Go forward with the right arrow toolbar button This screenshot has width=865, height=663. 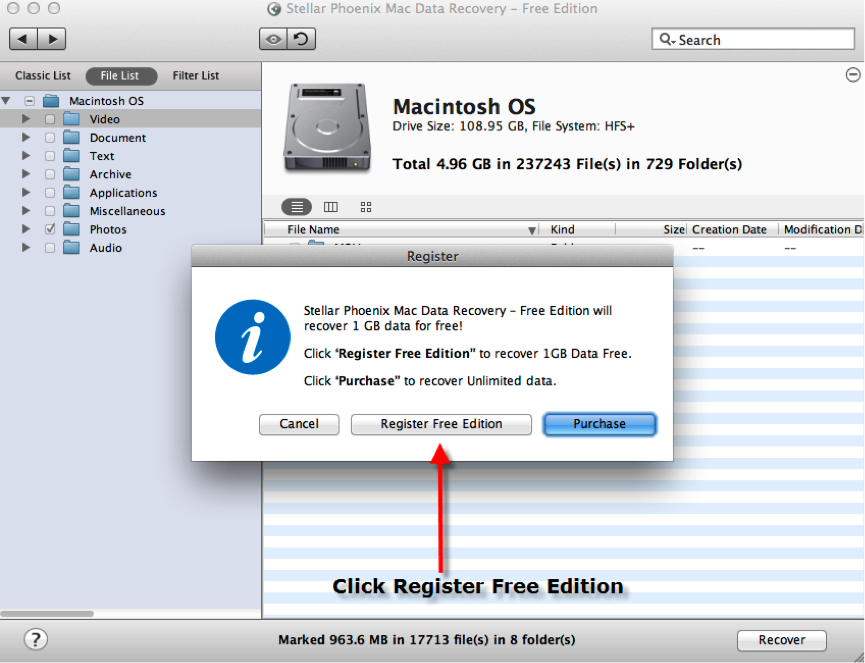click(x=52, y=39)
